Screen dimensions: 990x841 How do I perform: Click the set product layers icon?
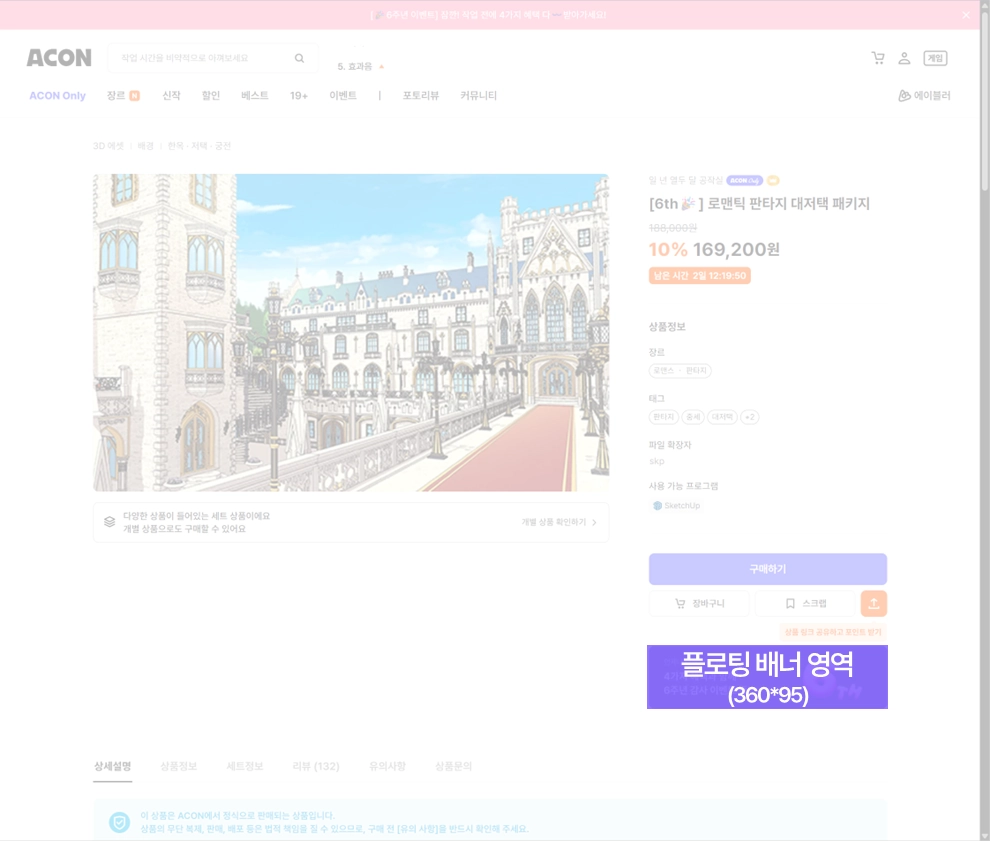[x=110, y=522]
